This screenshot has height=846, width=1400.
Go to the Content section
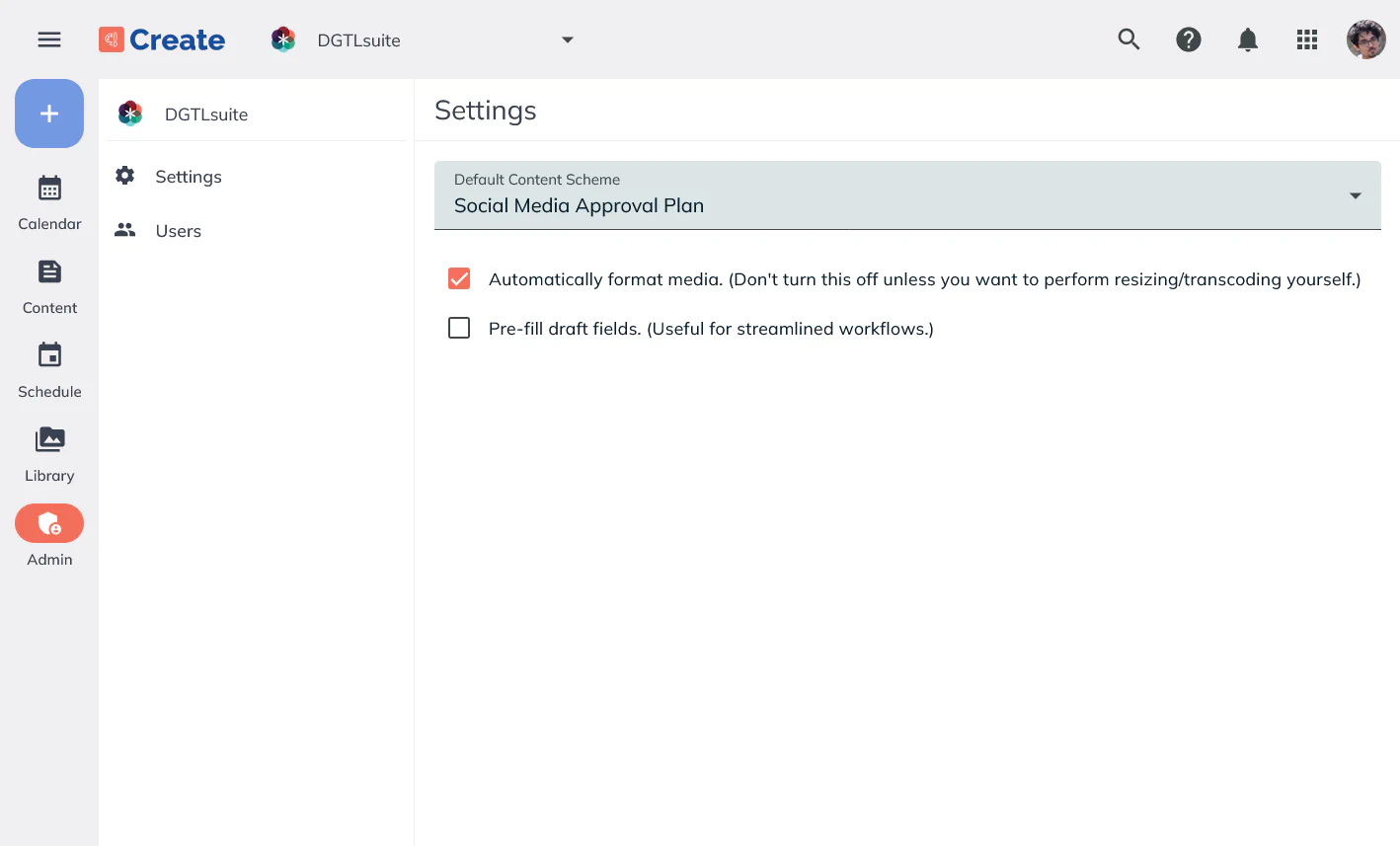click(x=49, y=286)
